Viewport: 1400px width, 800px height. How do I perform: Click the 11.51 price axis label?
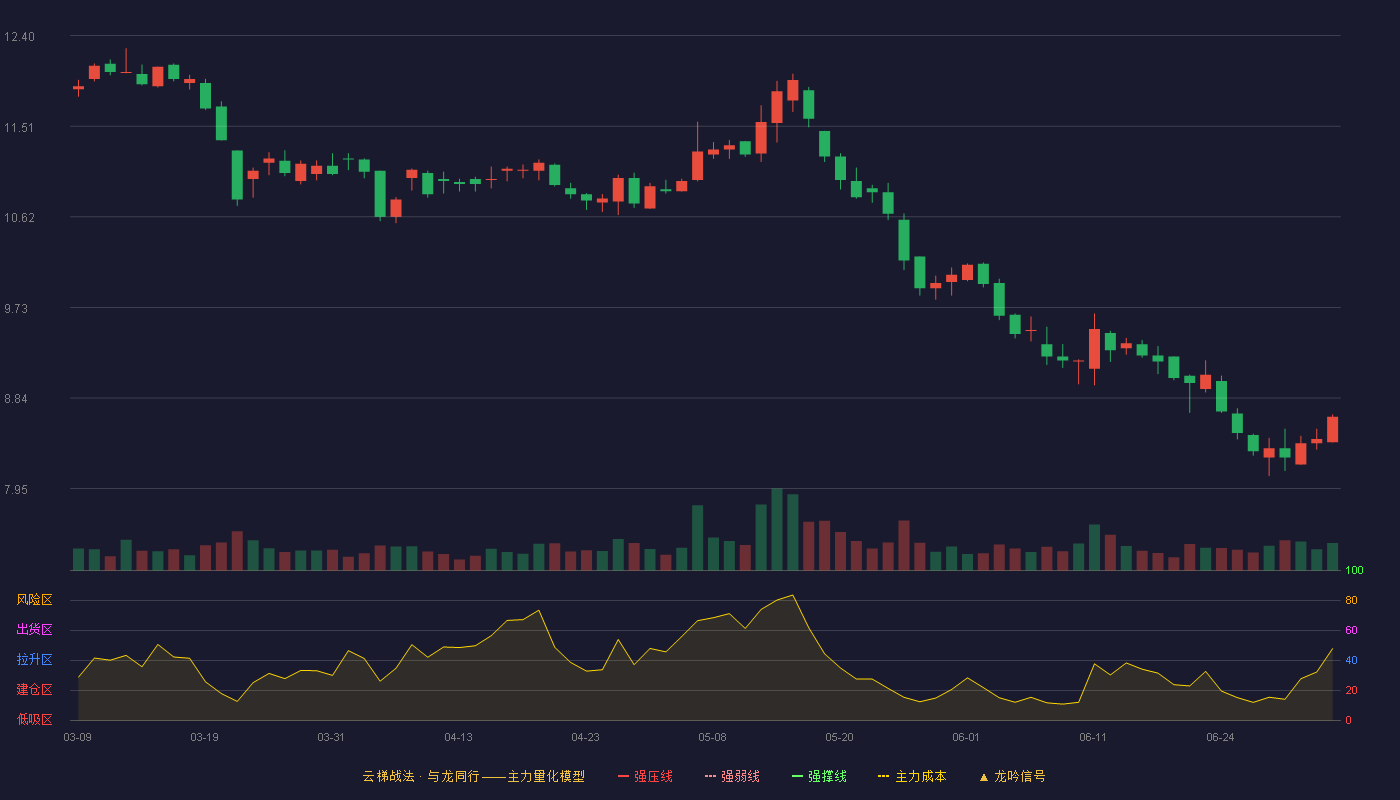coord(19,128)
